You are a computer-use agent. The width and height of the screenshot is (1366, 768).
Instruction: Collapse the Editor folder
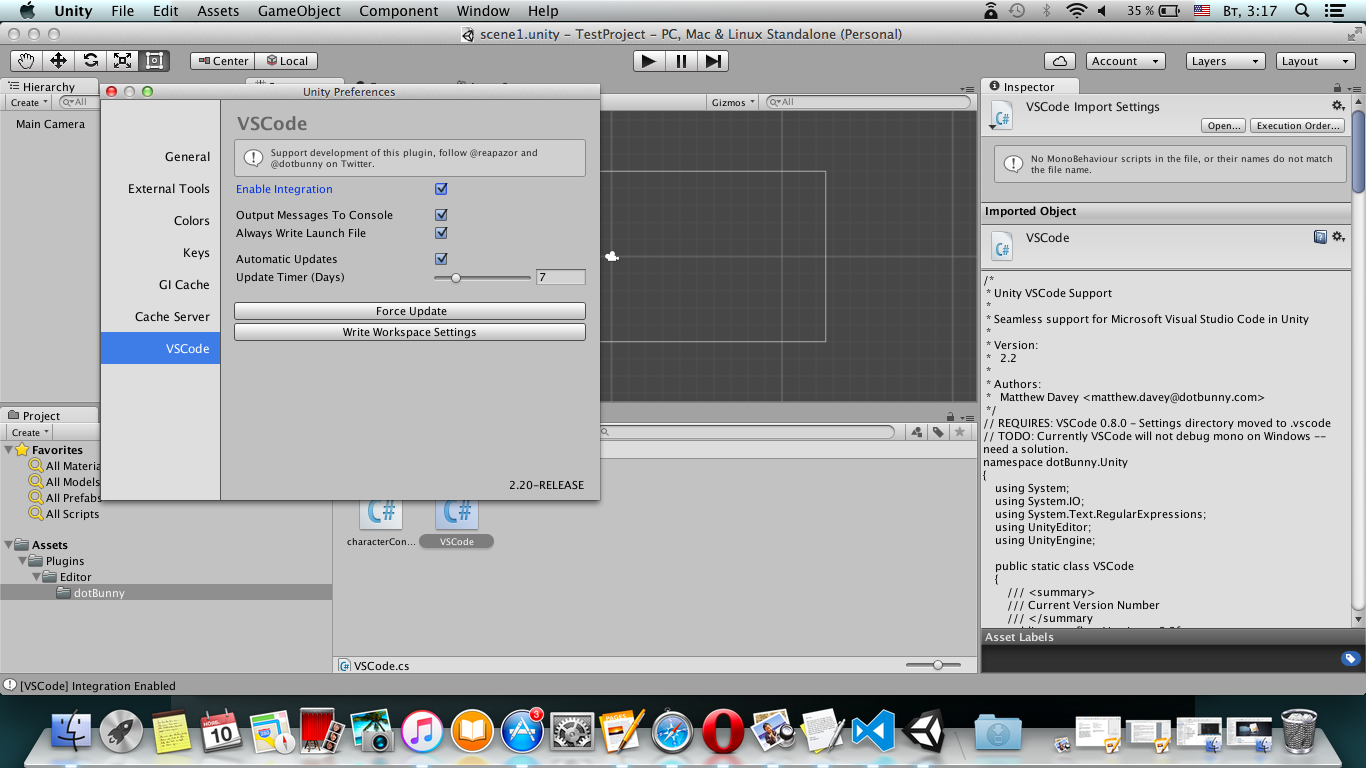click(36, 577)
